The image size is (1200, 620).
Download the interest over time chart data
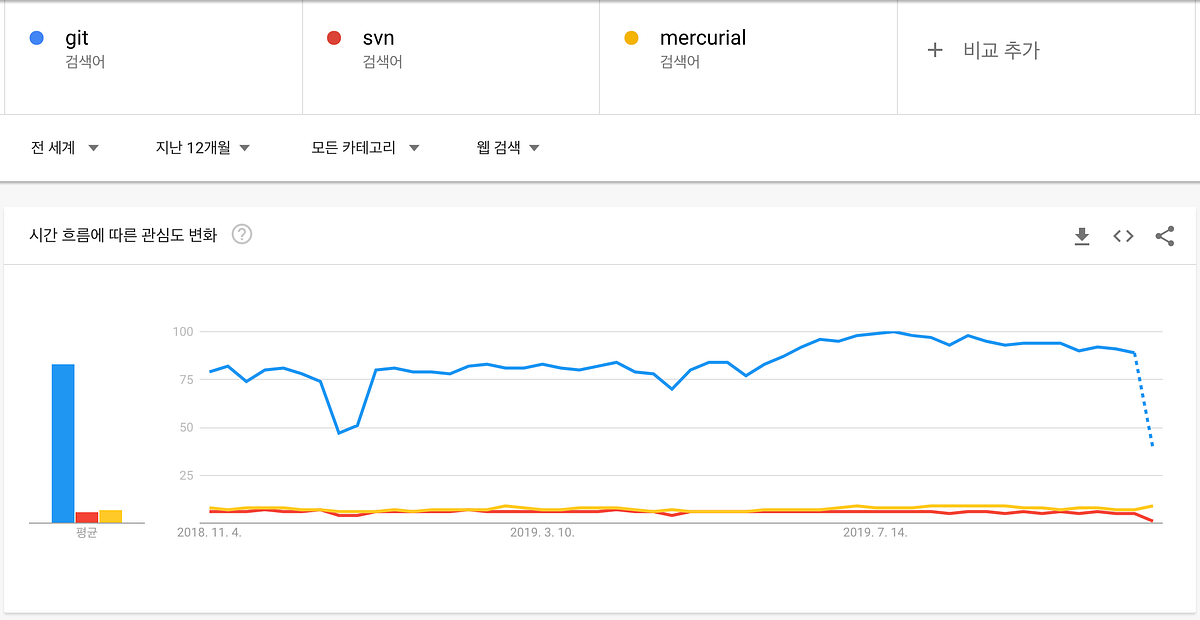click(1081, 236)
